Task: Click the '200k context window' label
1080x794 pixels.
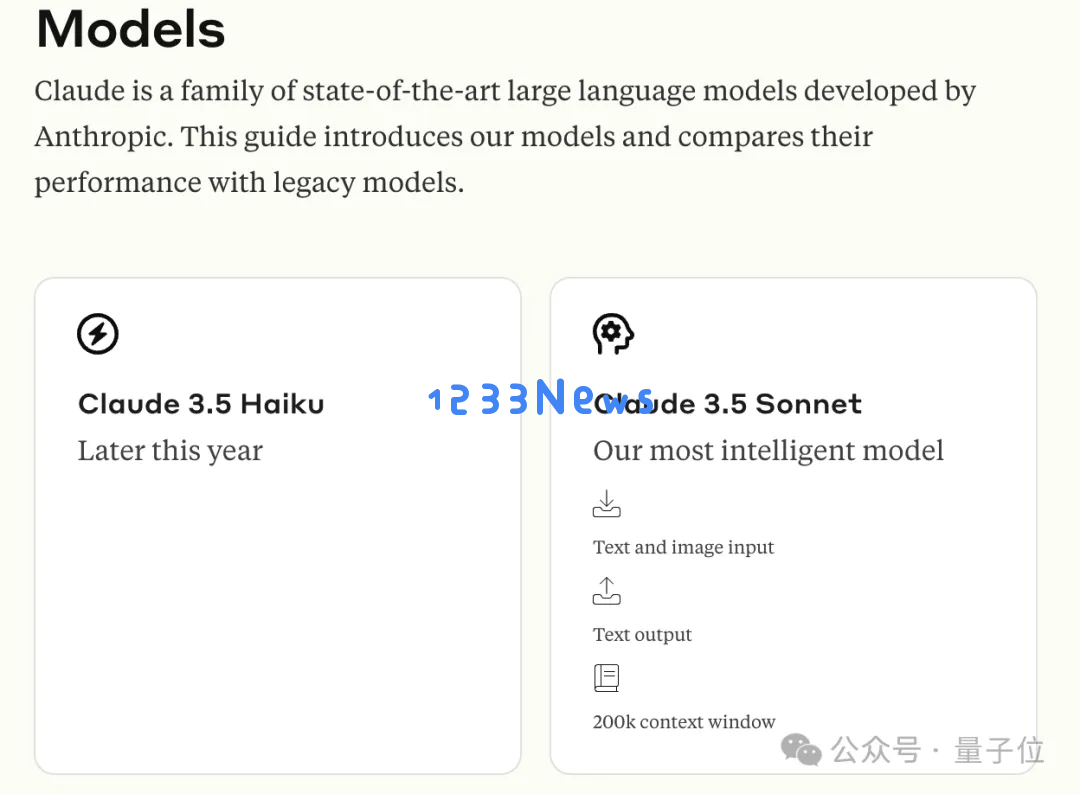Action: click(684, 722)
